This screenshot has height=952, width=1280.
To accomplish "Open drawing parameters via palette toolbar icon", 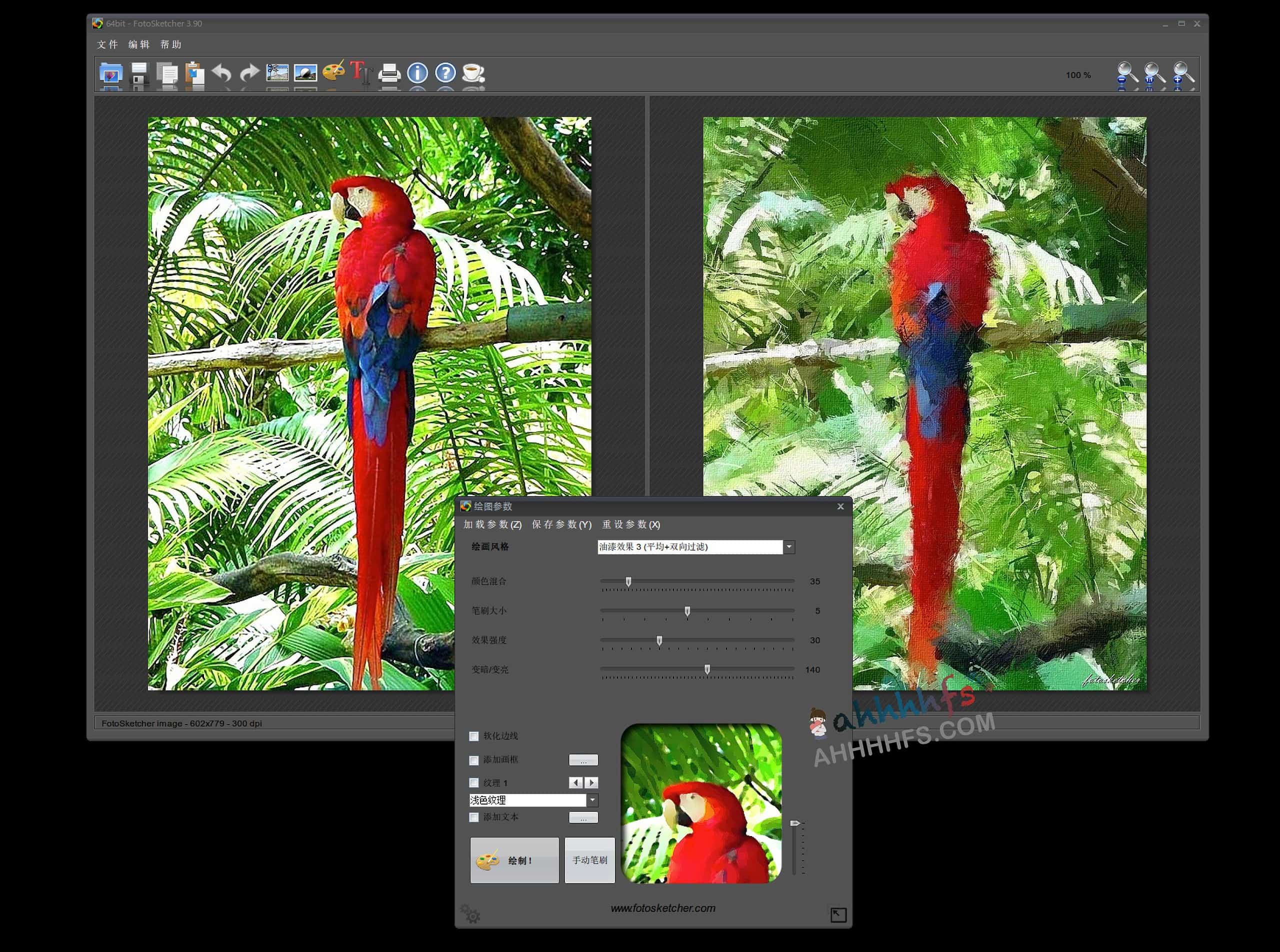I will tap(333, 72).
